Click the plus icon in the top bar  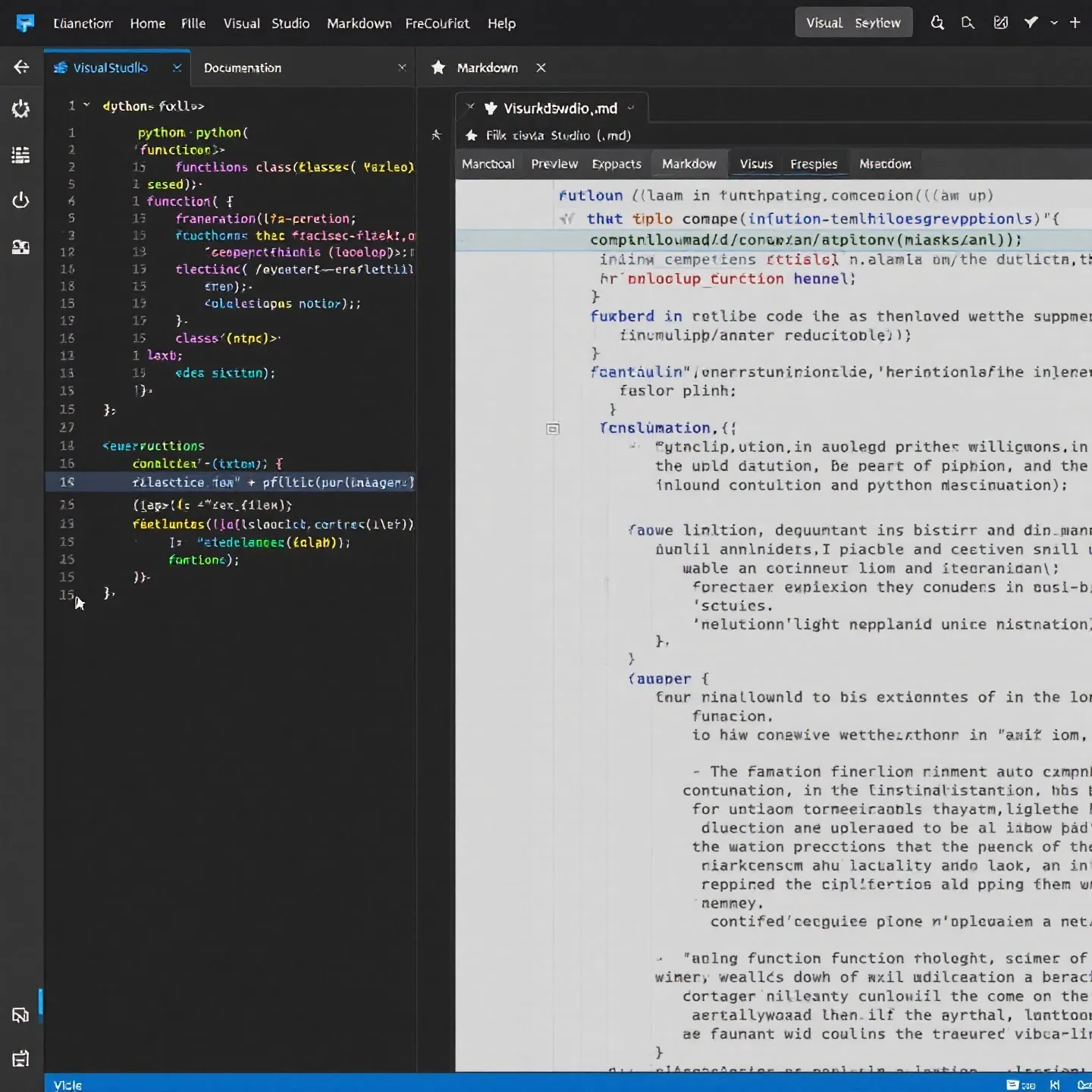coord(1075,23)
